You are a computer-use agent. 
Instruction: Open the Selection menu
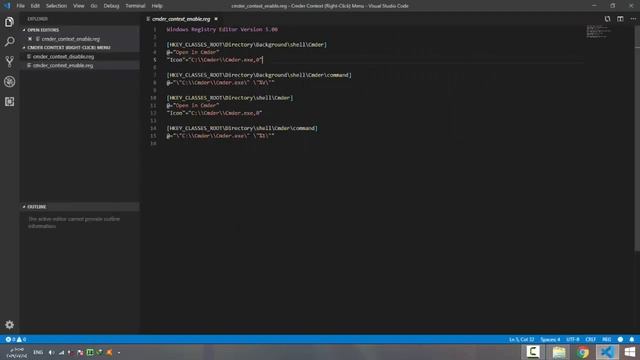click(56, 6)
